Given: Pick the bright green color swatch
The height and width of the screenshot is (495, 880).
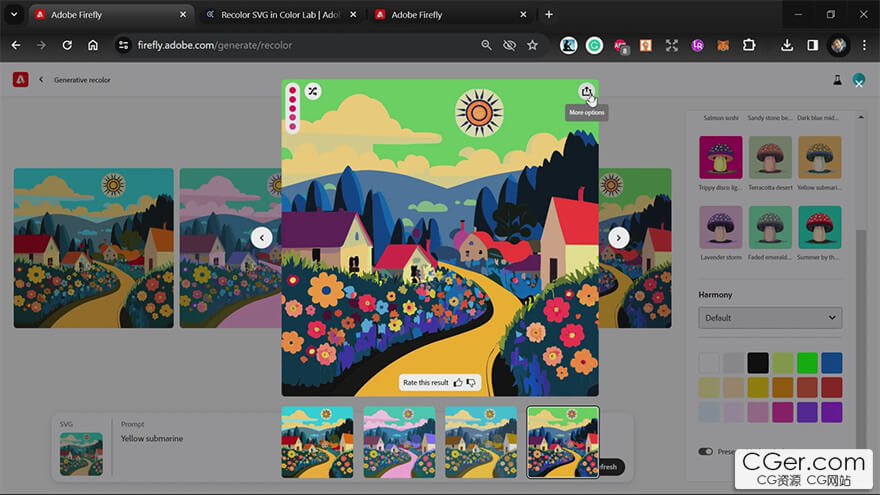Looking at the screenshot, I should pos(806,363).
